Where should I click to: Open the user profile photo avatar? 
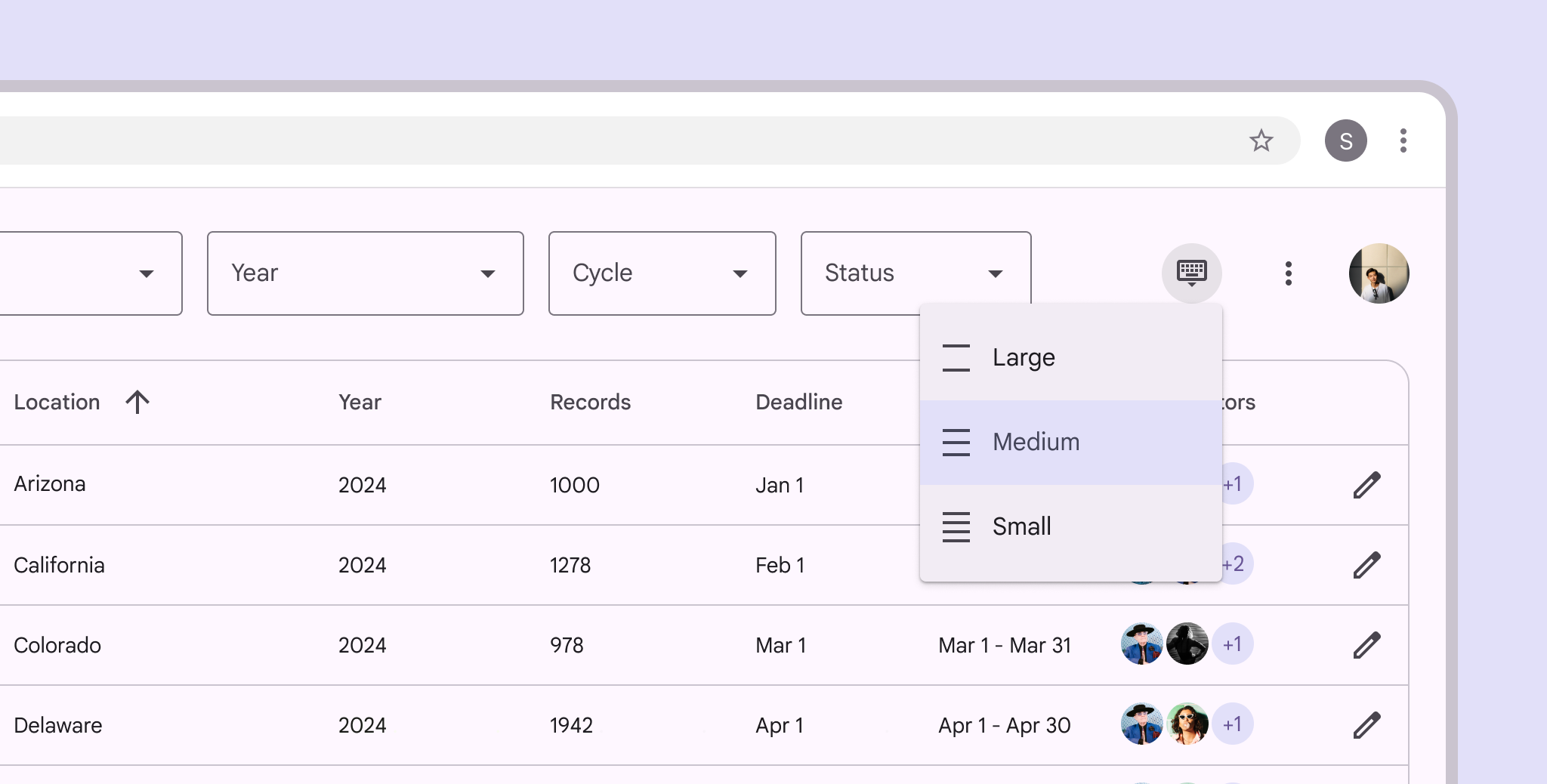[x=1379, y=273]
